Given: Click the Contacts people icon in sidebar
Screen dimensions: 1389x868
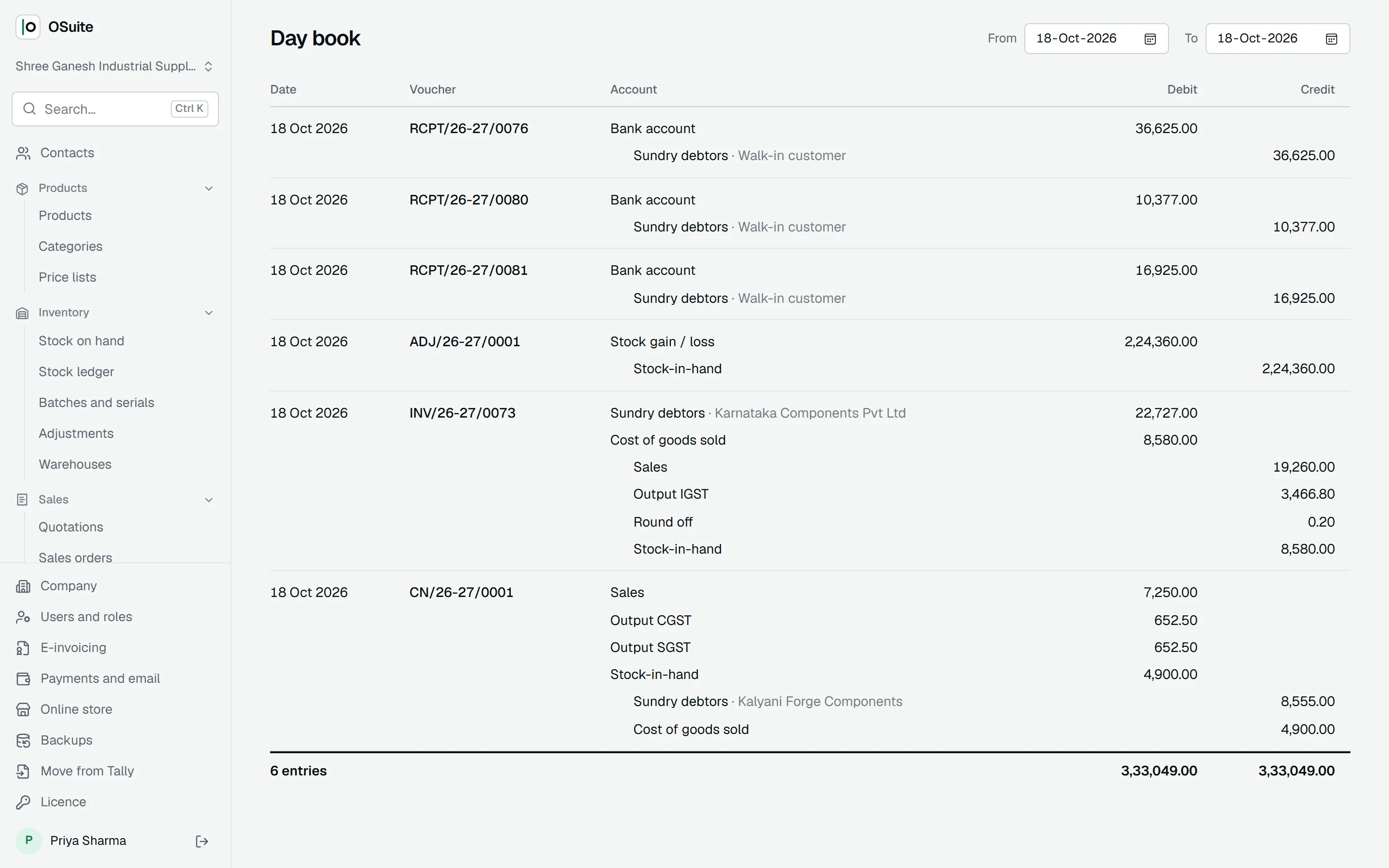Looking at the screenshot, I should point(23,153).
